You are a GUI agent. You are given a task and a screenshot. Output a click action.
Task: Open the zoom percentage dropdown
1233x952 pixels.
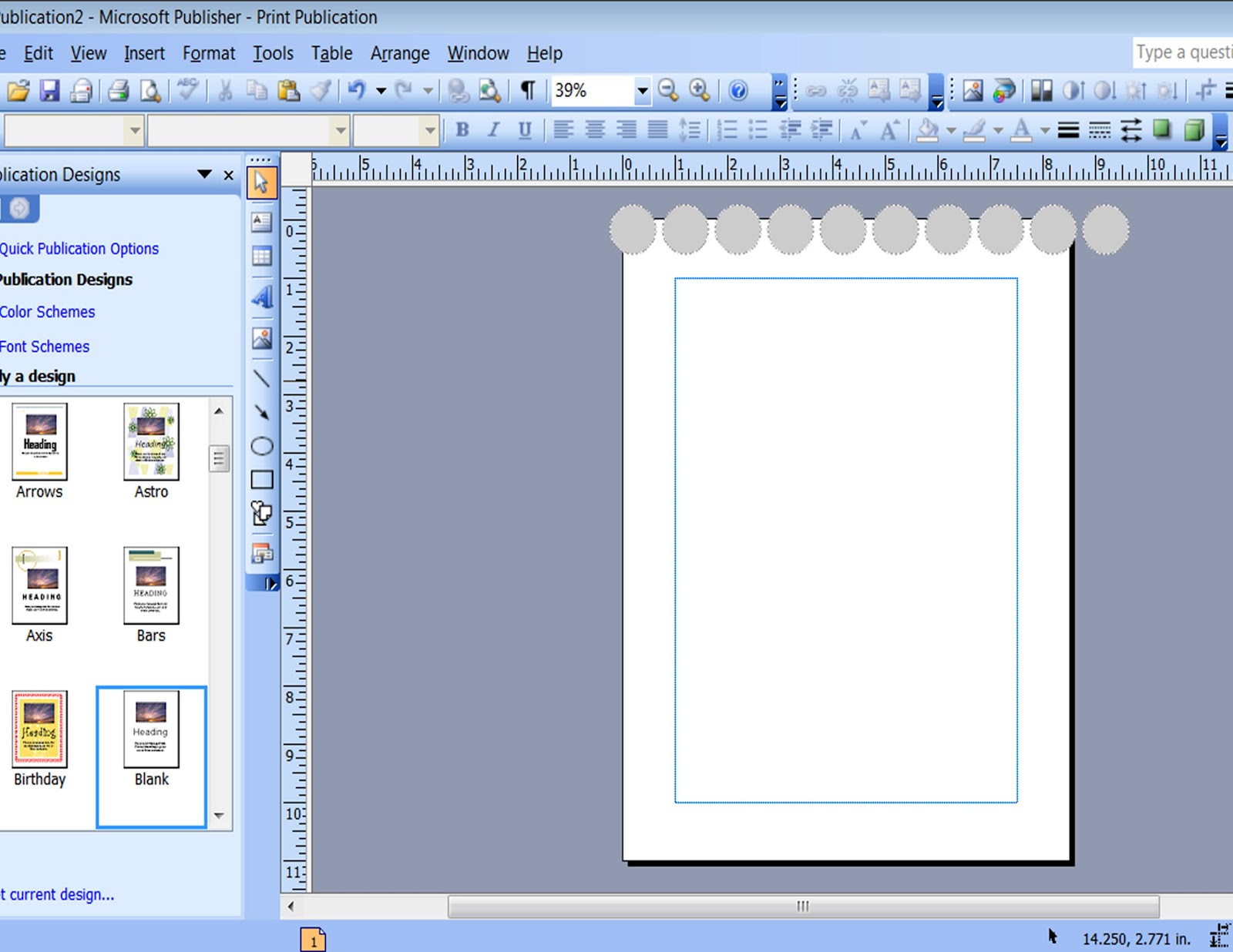tap(642, 90)
